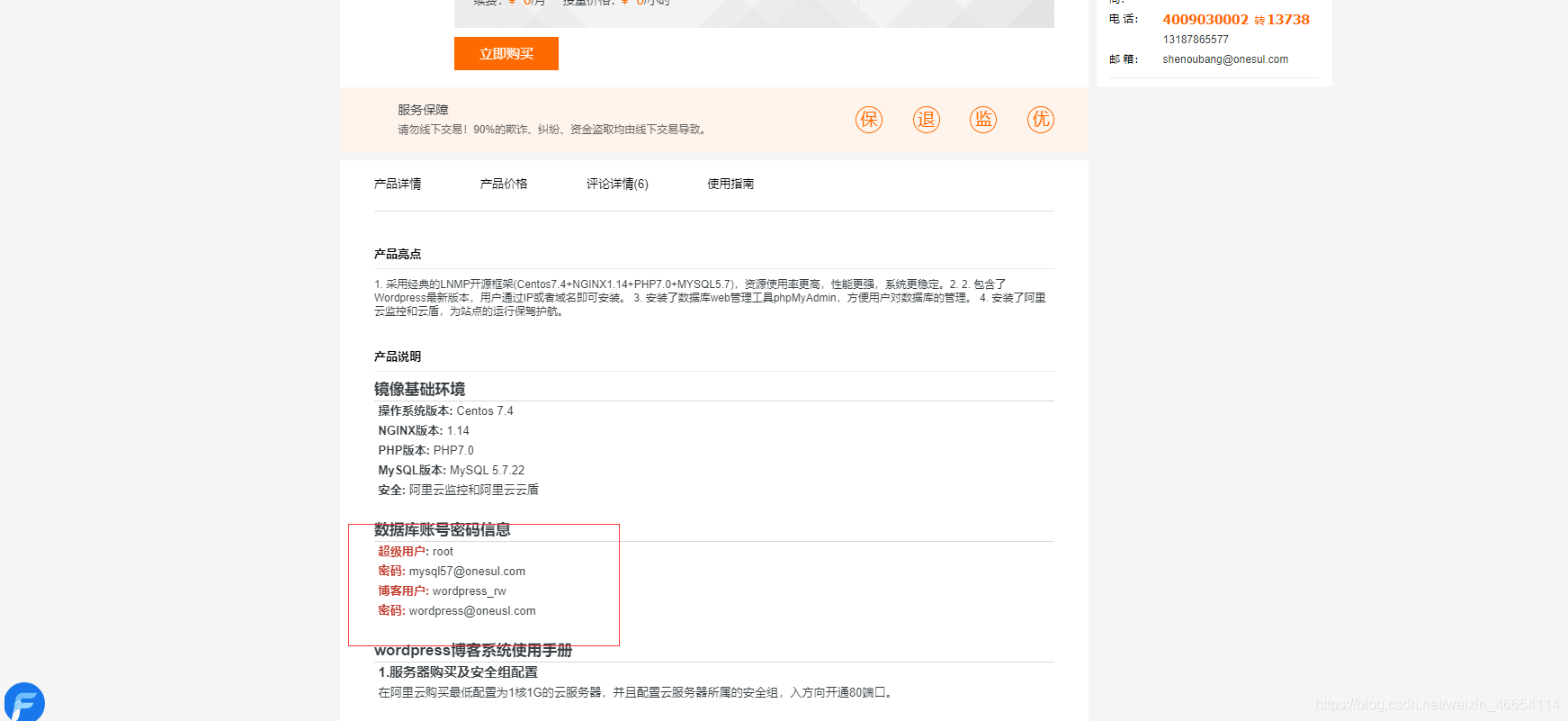The image size is (1568, 721).
Task: Click the 数据库账号密码信息 heading
Action: (x=443, y=529)
